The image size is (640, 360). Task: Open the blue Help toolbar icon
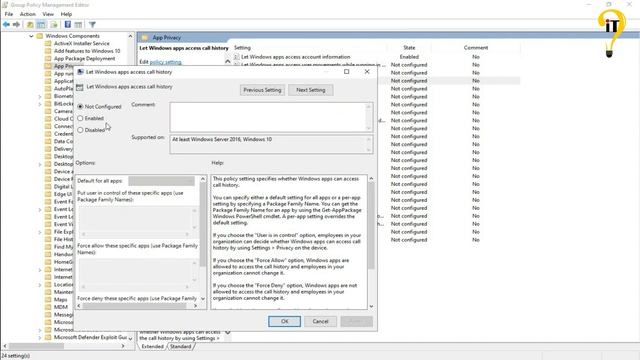(68, 25)
